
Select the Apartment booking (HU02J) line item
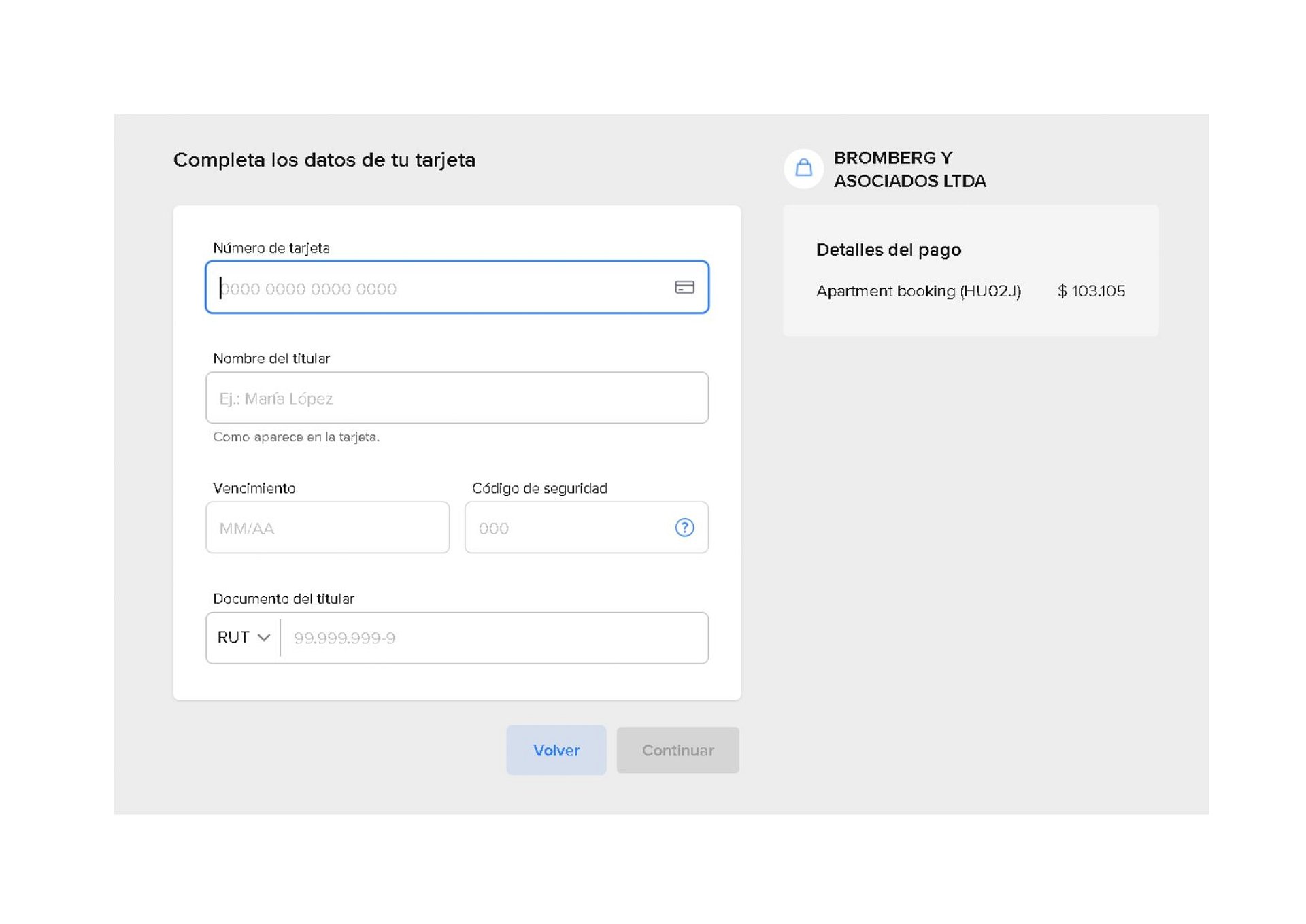(x=918, y=291)
